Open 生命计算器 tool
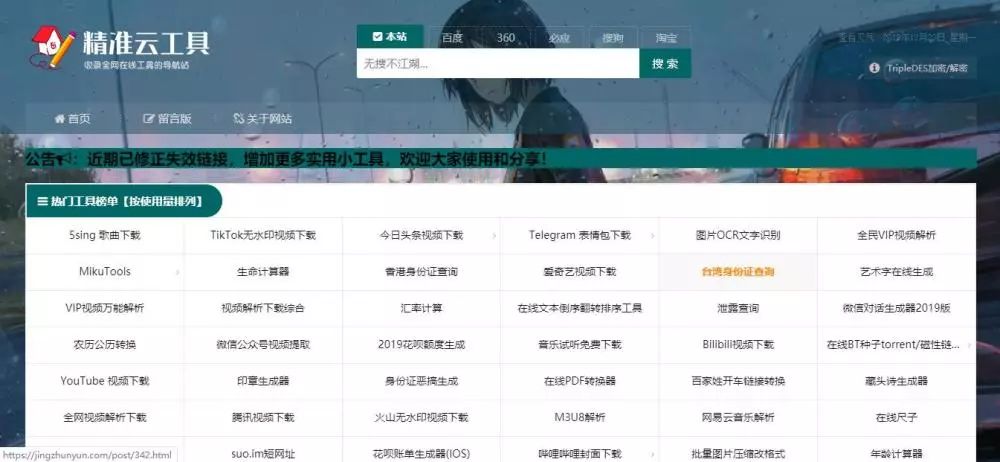This screenshot has width=1000, height=462. 263,272
